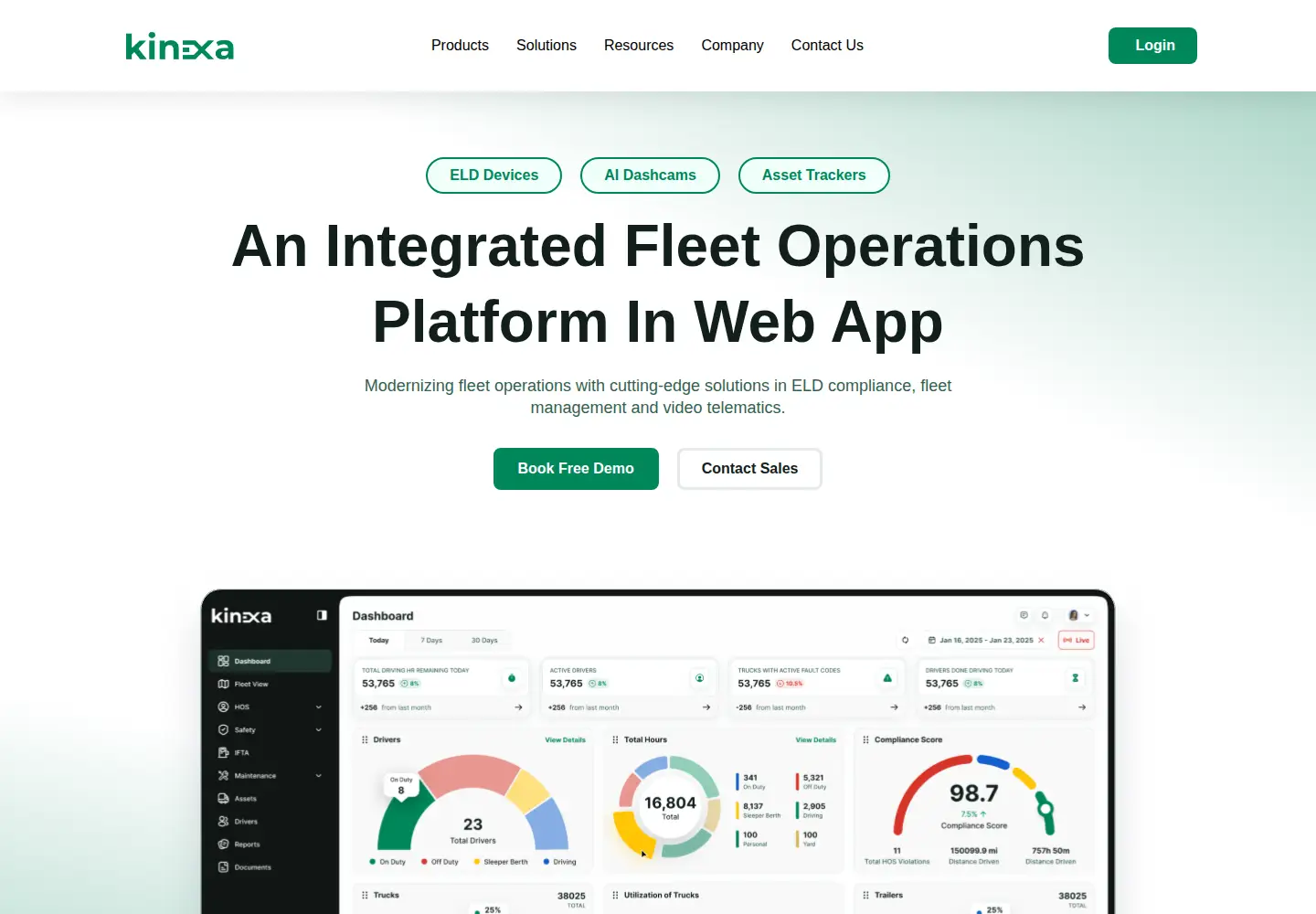The height and width of the screenshot is (914, 1316).
Task: Expand the Safety menu chevron
Action: pyautogui.click(x=319, y=729)
